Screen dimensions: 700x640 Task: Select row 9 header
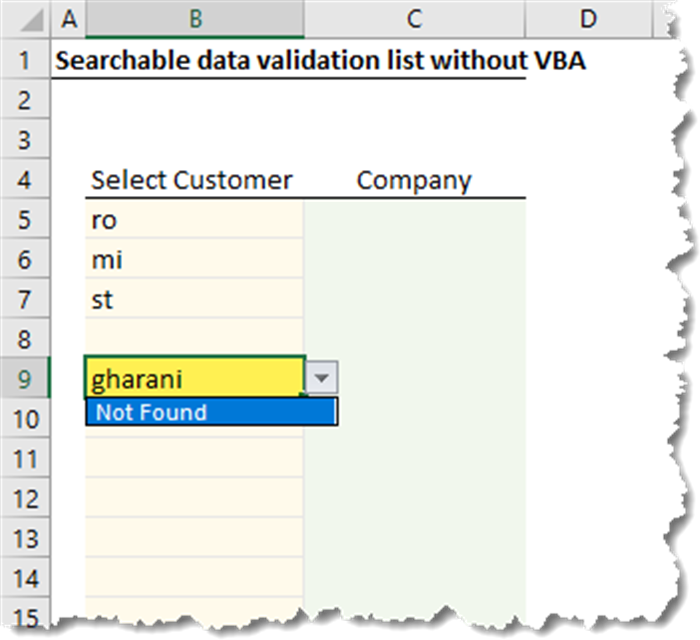click(25, 379)
